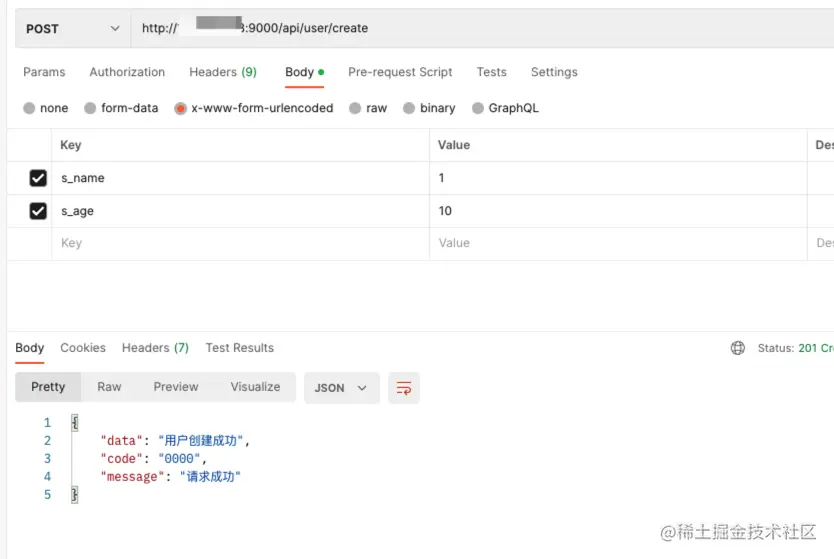Open the POST method dropdown

click(x=73, y=29)
